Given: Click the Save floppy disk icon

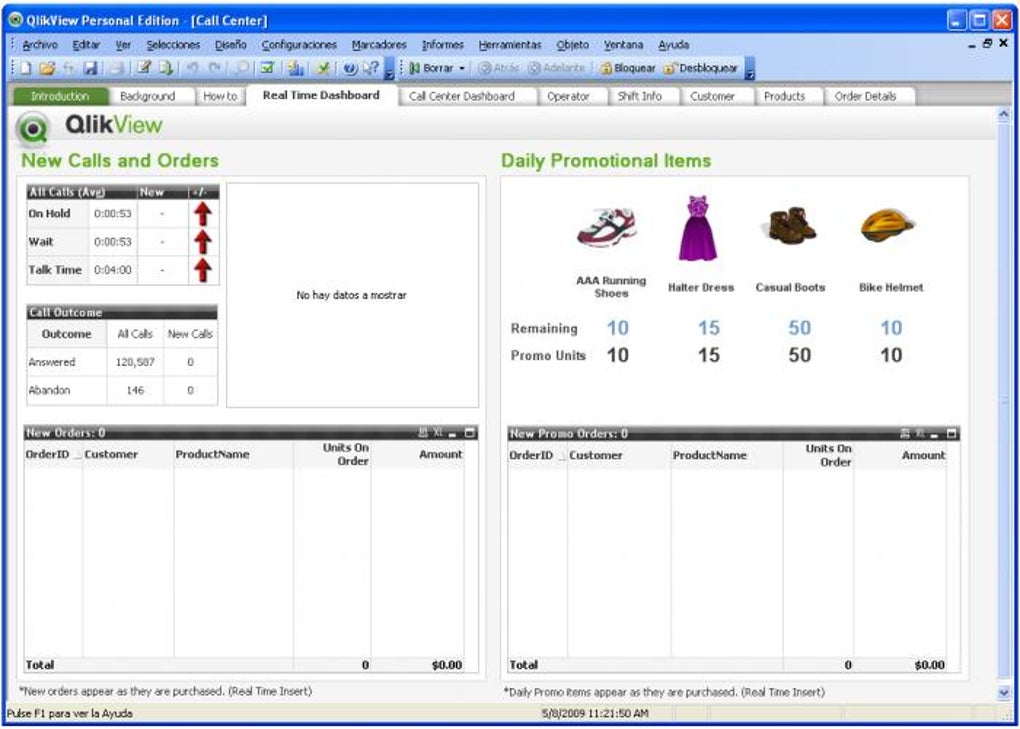Looking at the screenshot, I should (90, 68).
